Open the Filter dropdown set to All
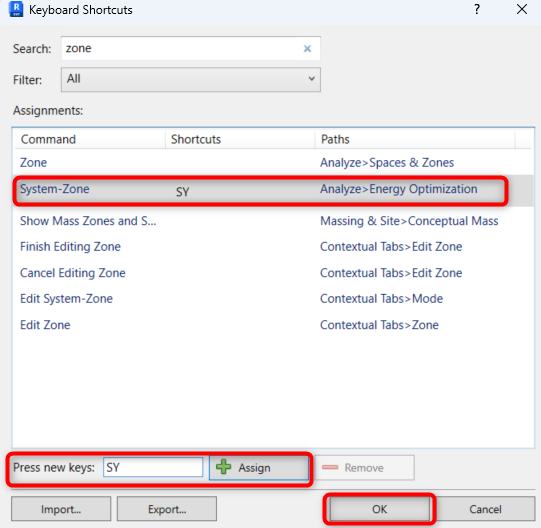 tap(191, 80)
